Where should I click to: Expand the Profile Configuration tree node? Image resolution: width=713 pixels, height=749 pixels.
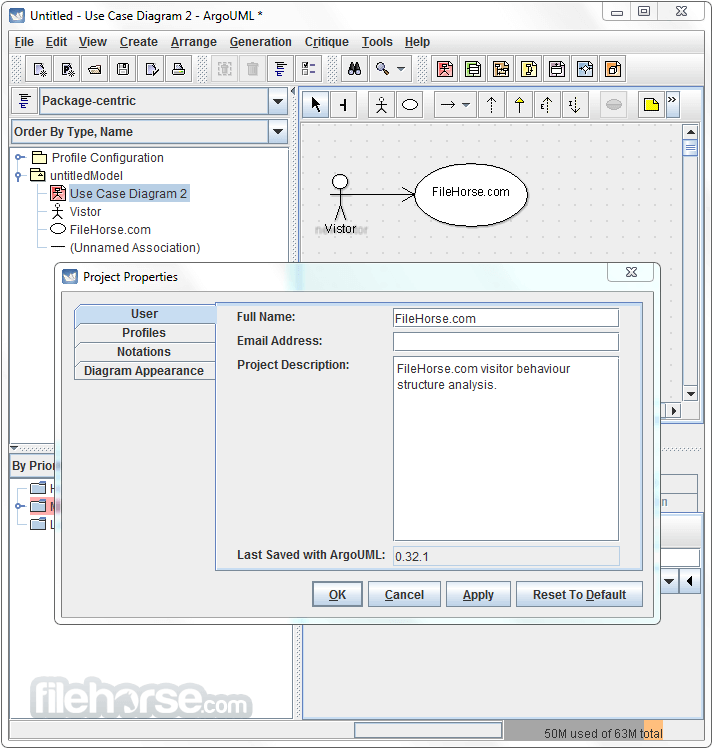(x=19, y=157)
